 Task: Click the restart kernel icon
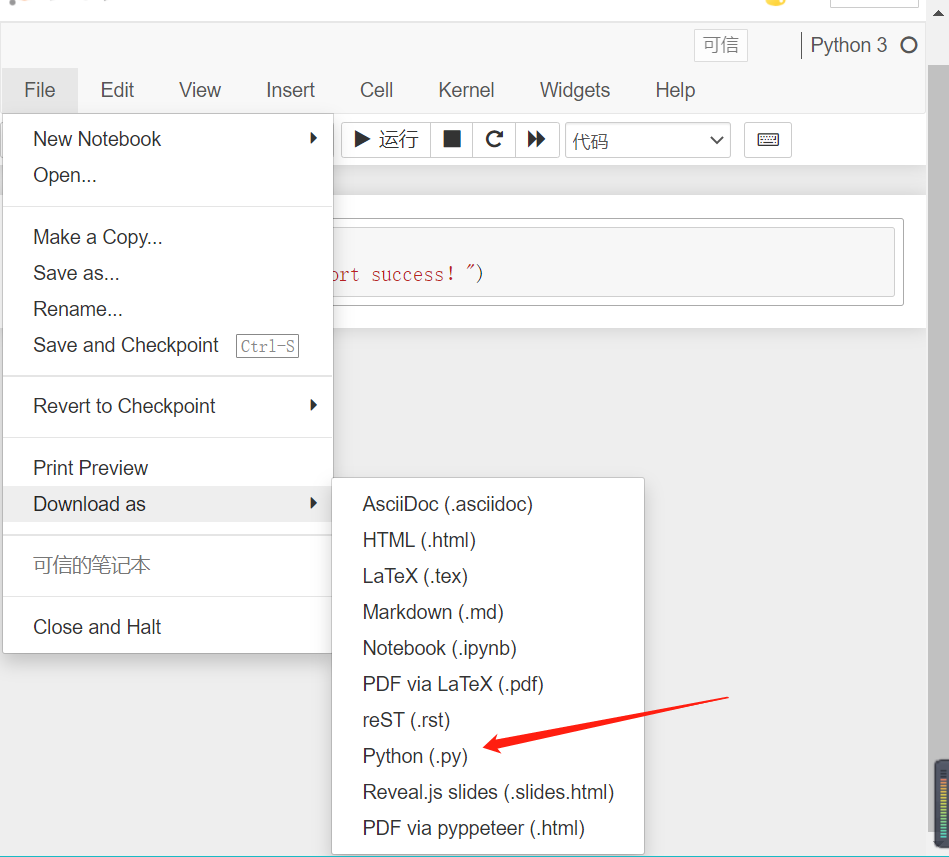click(493, 139)
